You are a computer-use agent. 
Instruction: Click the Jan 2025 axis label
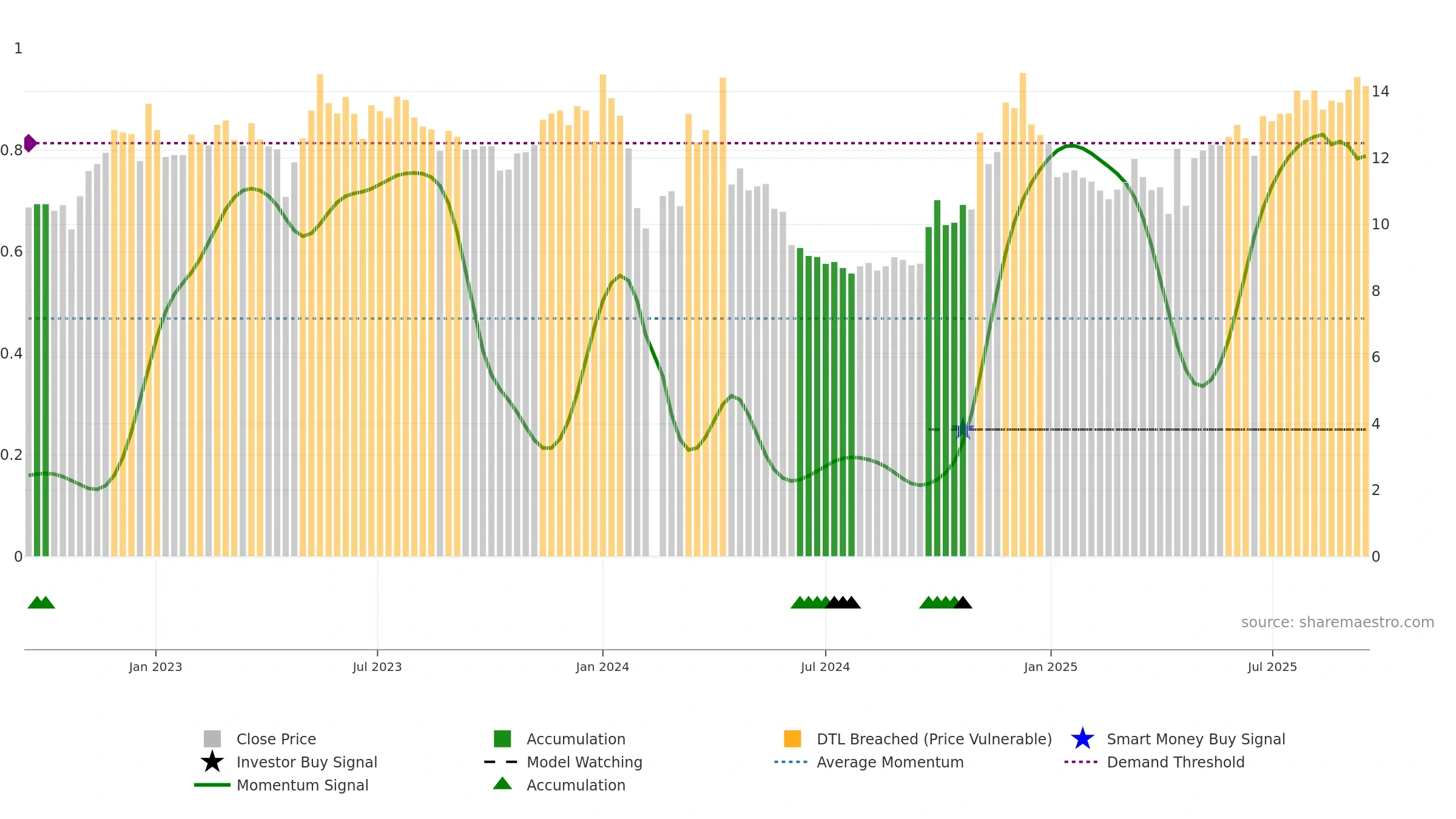pyautogui.click(x=1051, y=667)
